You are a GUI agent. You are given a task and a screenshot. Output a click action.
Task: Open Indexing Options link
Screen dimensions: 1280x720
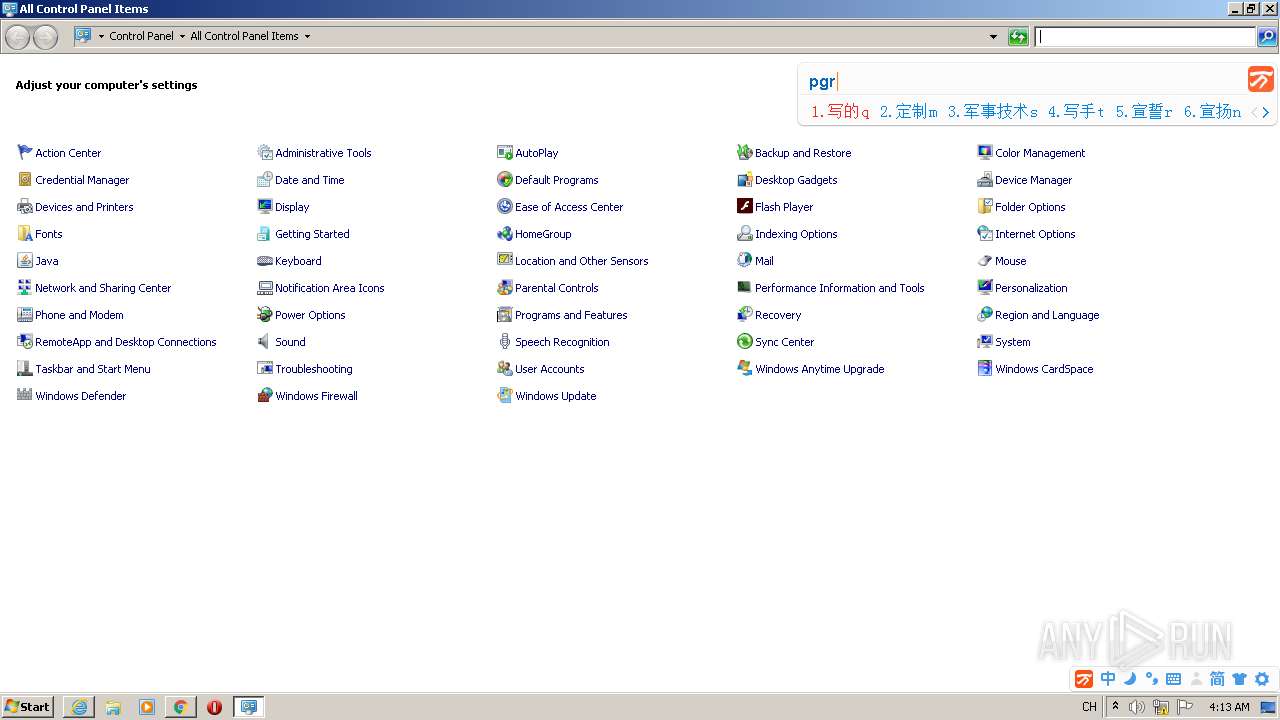pyautogui.click(x=796, y=234)
